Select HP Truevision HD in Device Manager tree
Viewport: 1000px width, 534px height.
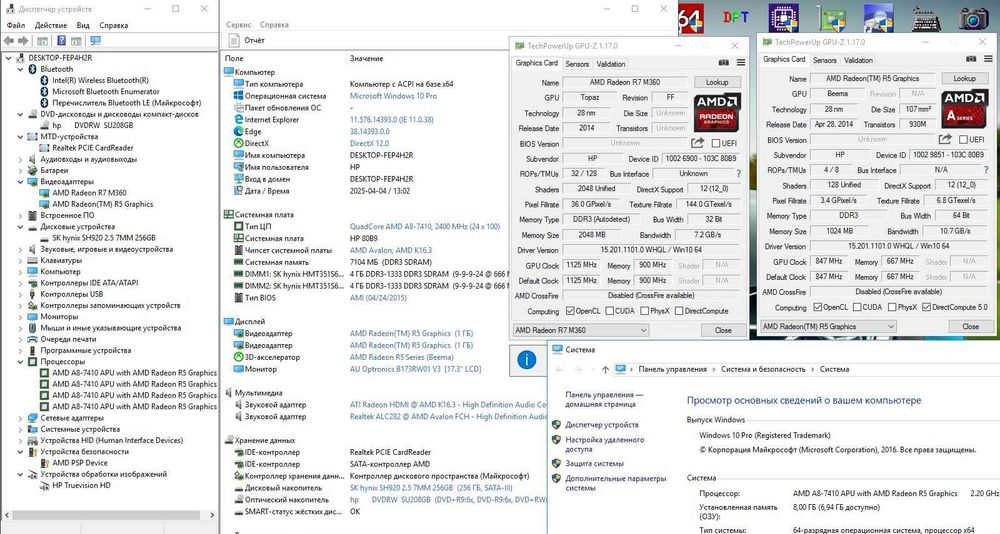coord(81,486)
